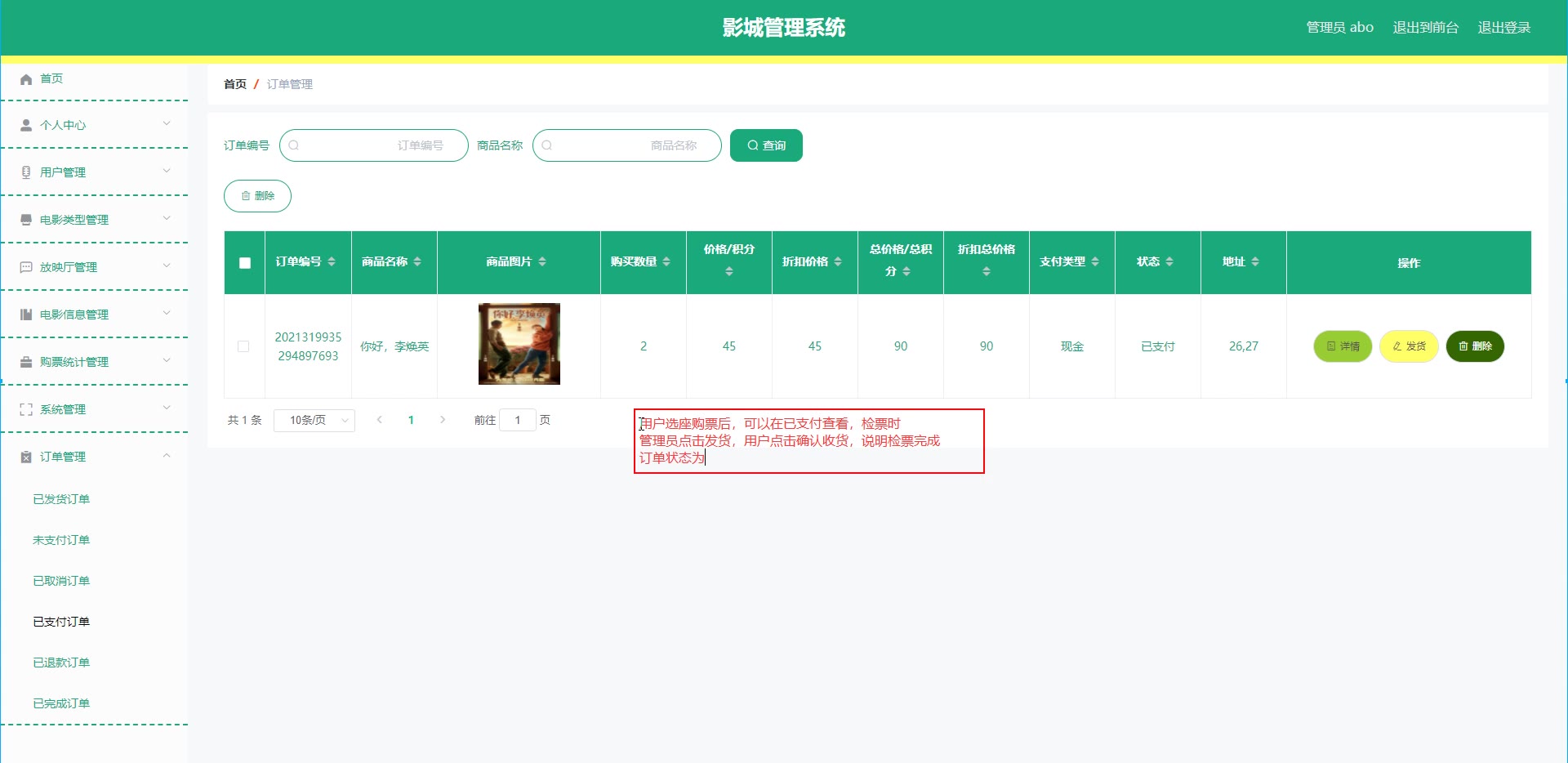Image resolution: width=1568 pixels, height=763 pixels.
Task: Go to next page arrow
Action: tap(443, 420)
